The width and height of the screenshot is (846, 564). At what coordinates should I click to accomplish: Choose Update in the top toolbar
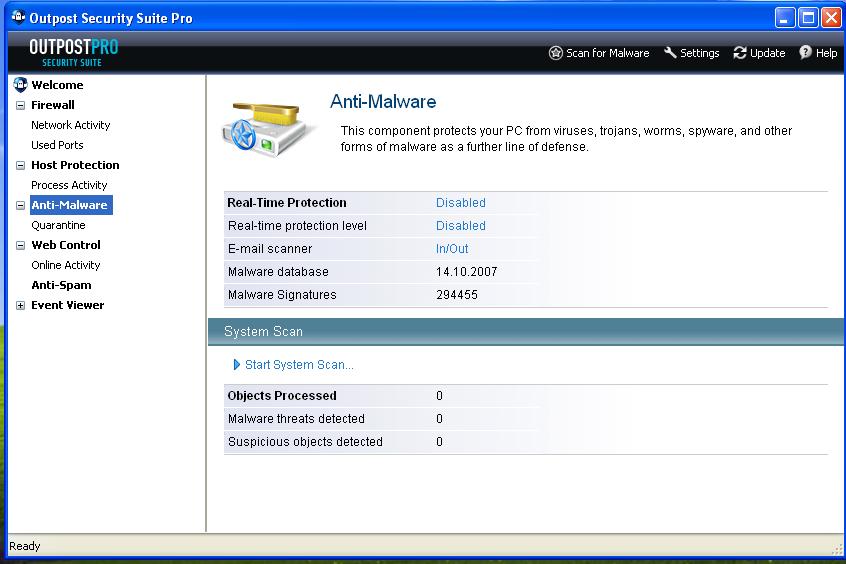[x=759, y=53]
